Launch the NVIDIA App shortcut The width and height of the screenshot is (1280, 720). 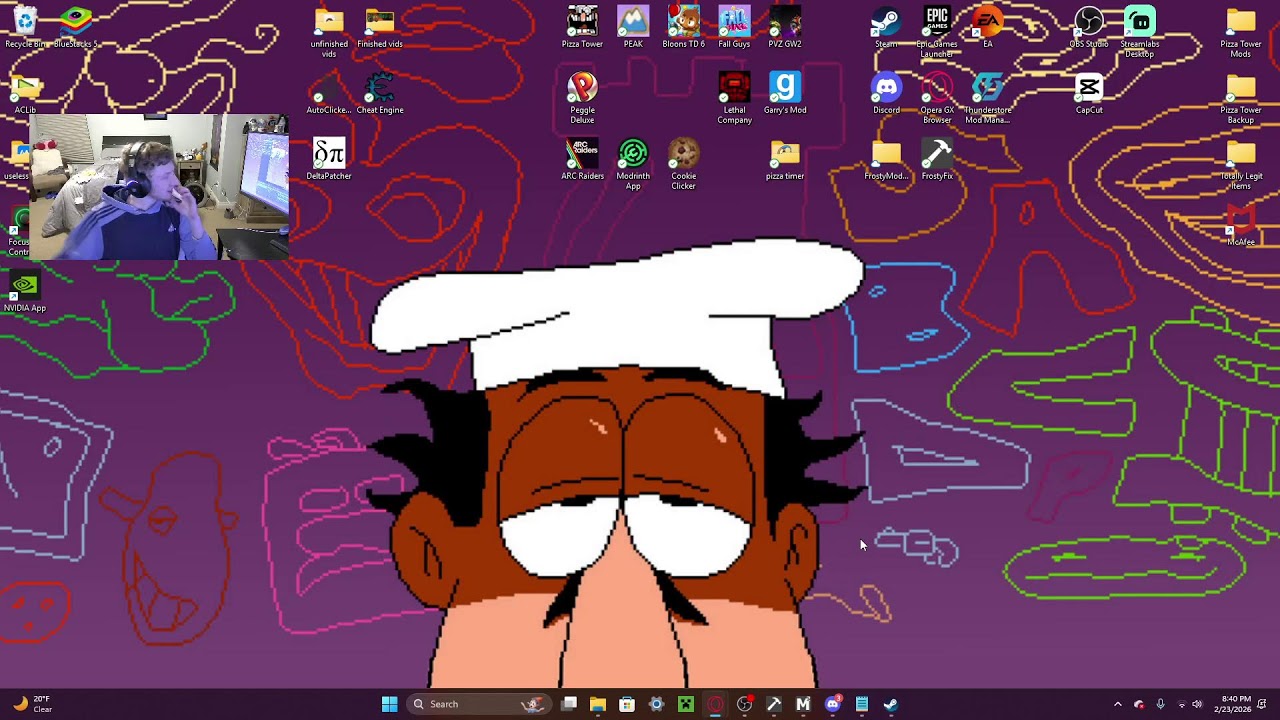(25, 291)
